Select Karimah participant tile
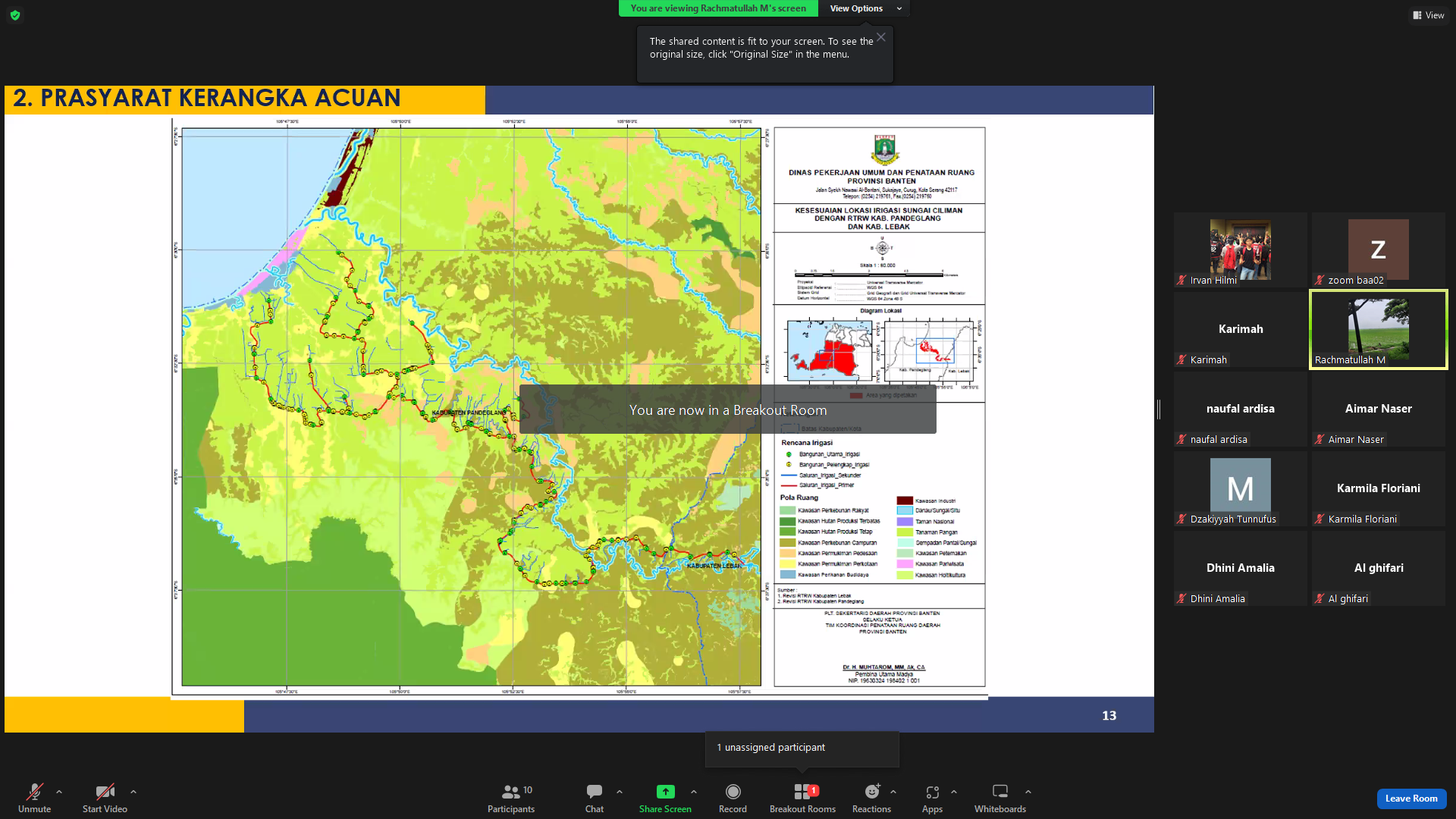 tap(1241, 329)
